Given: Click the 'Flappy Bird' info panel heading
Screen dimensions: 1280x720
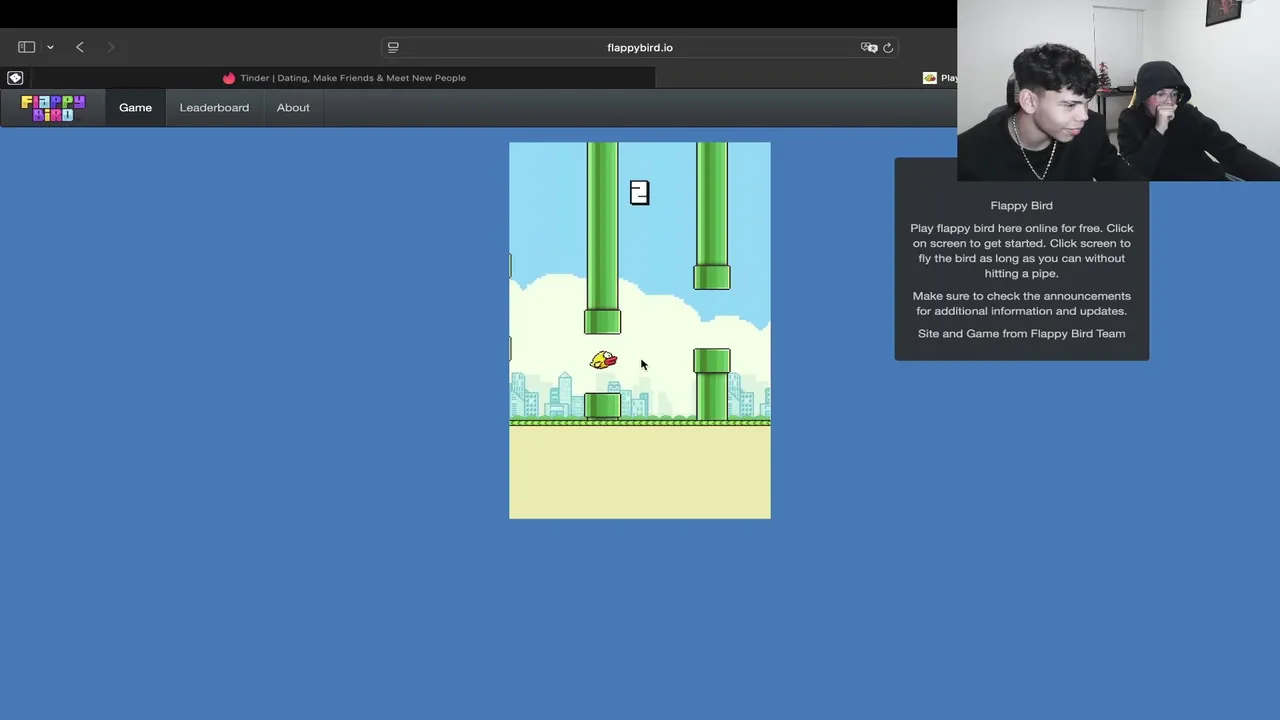Looking at the screenshot, I should tap(1021, 205).
